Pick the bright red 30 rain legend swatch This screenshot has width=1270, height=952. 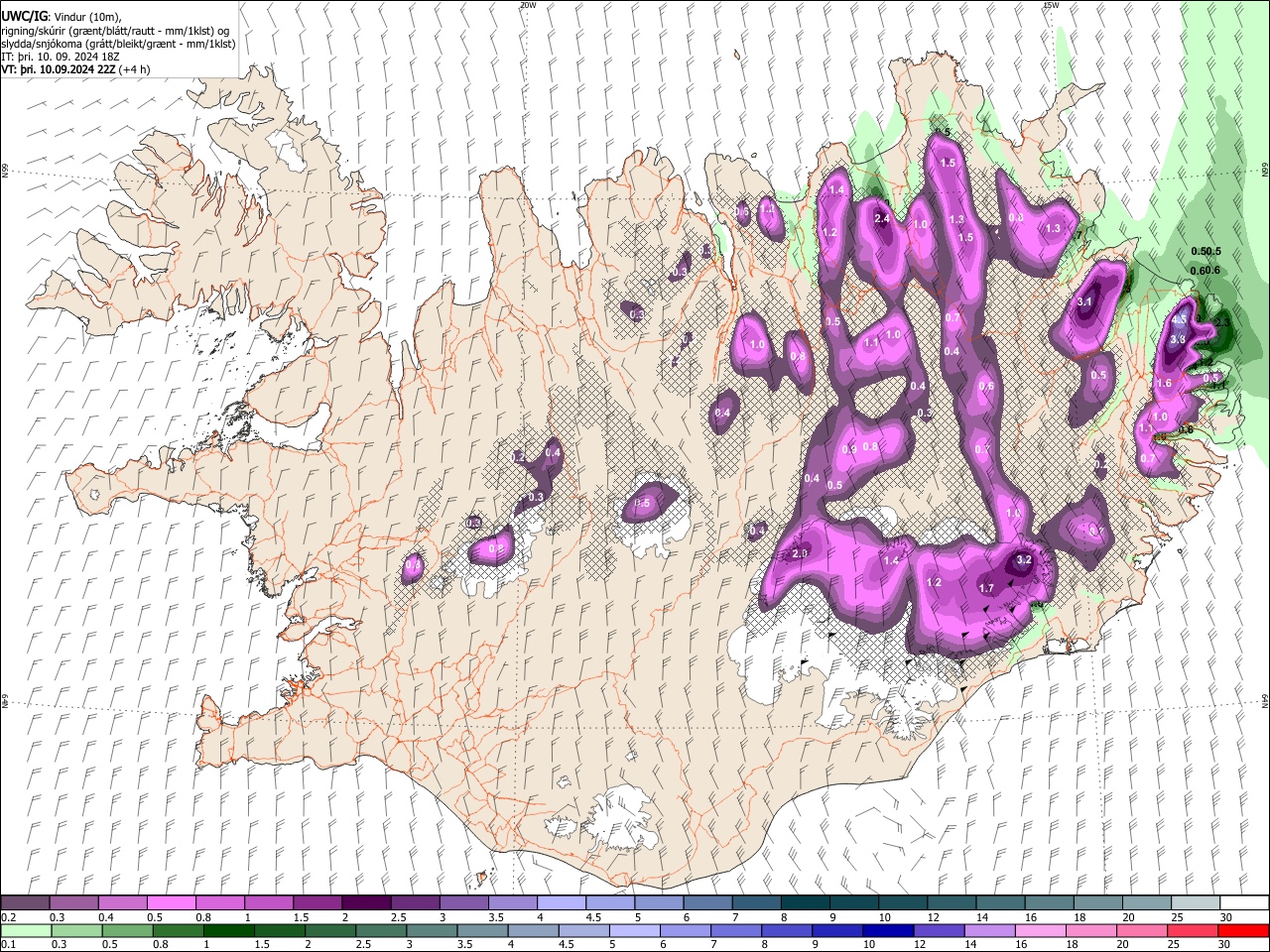click(x=1242, y=931)
